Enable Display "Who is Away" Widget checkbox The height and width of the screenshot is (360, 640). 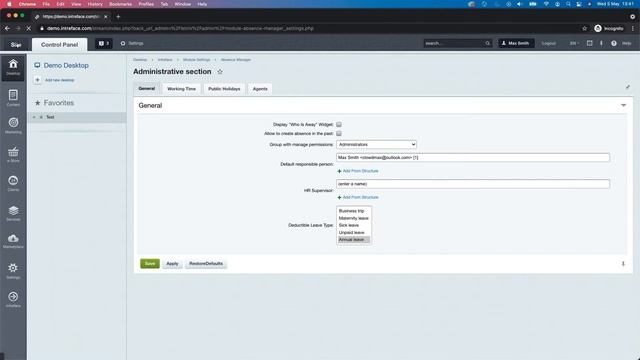[339, 124]
